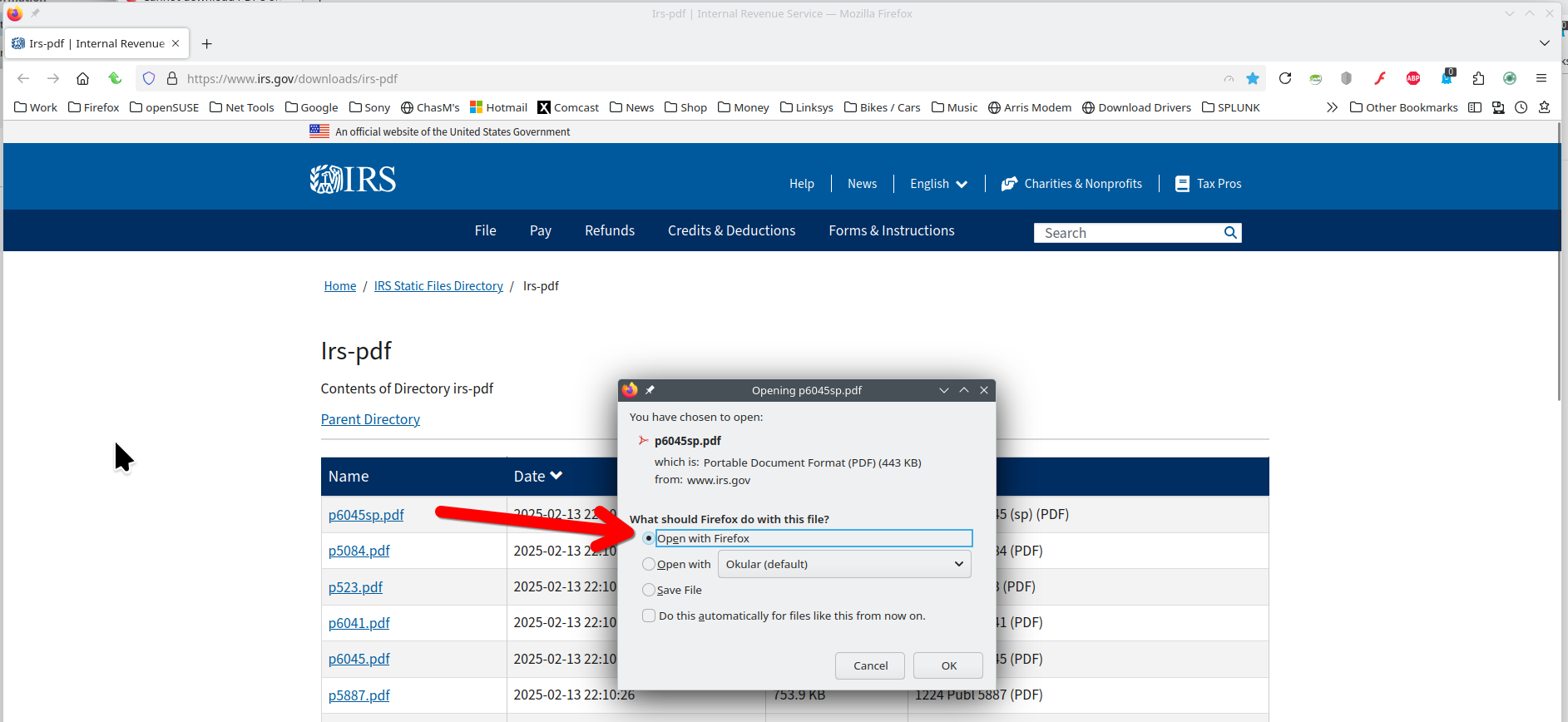Click the green arrow icon next to home
This screenshot has height=722, width=1568.
[115, 78]
